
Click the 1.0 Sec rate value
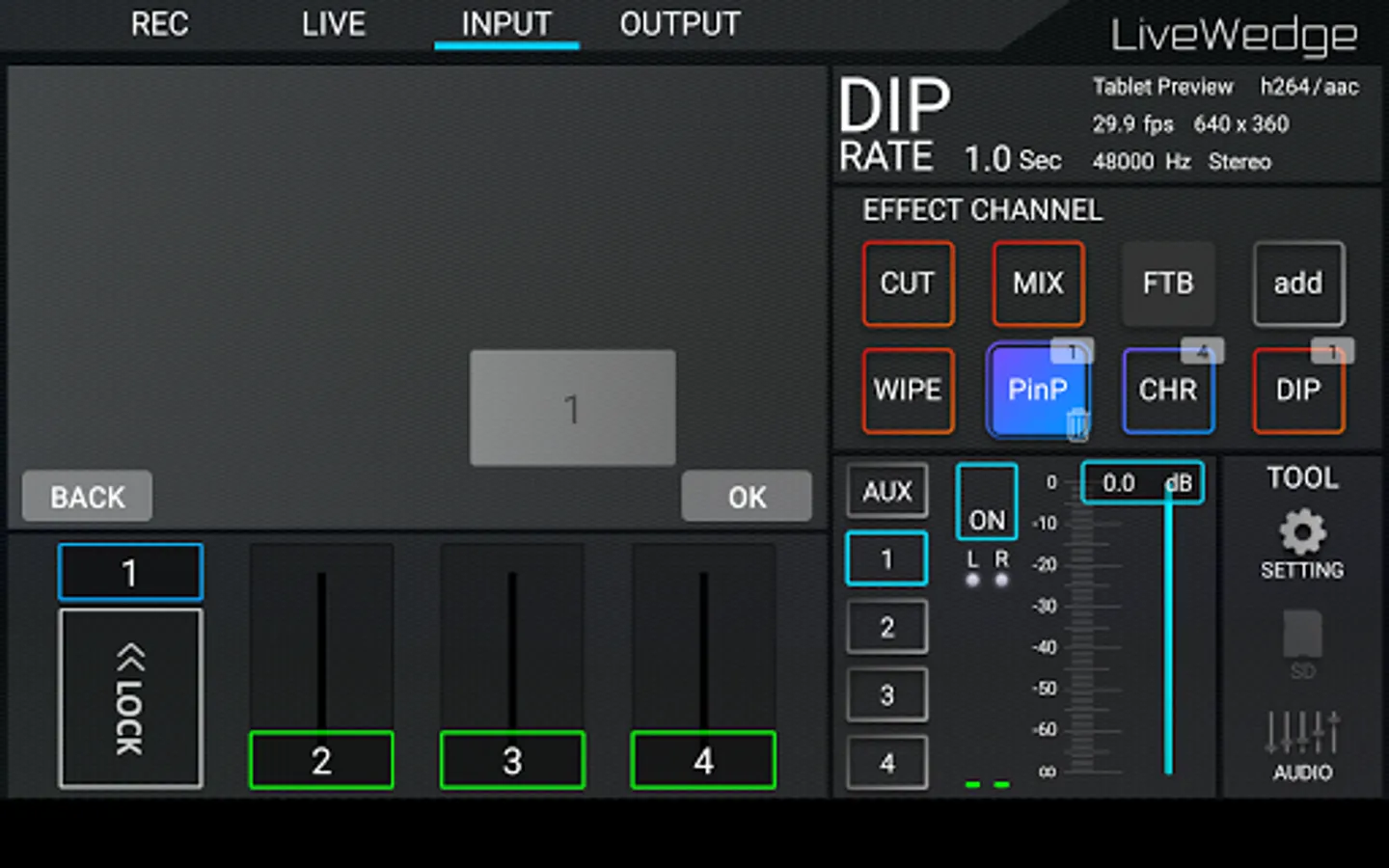tap(1013, 159)
